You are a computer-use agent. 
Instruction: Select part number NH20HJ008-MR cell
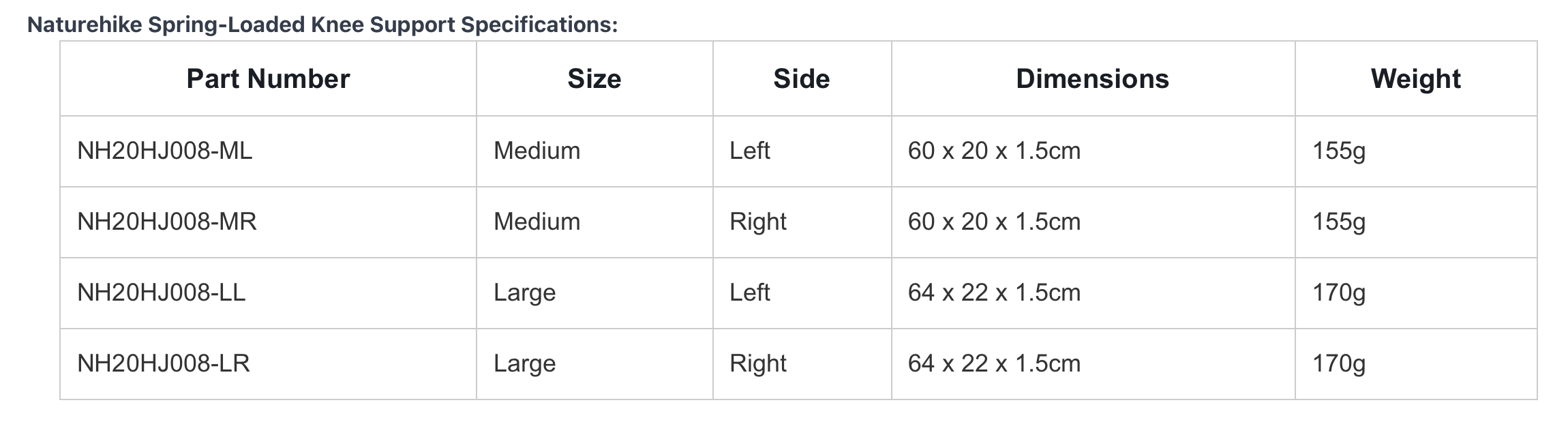(268, 222)
